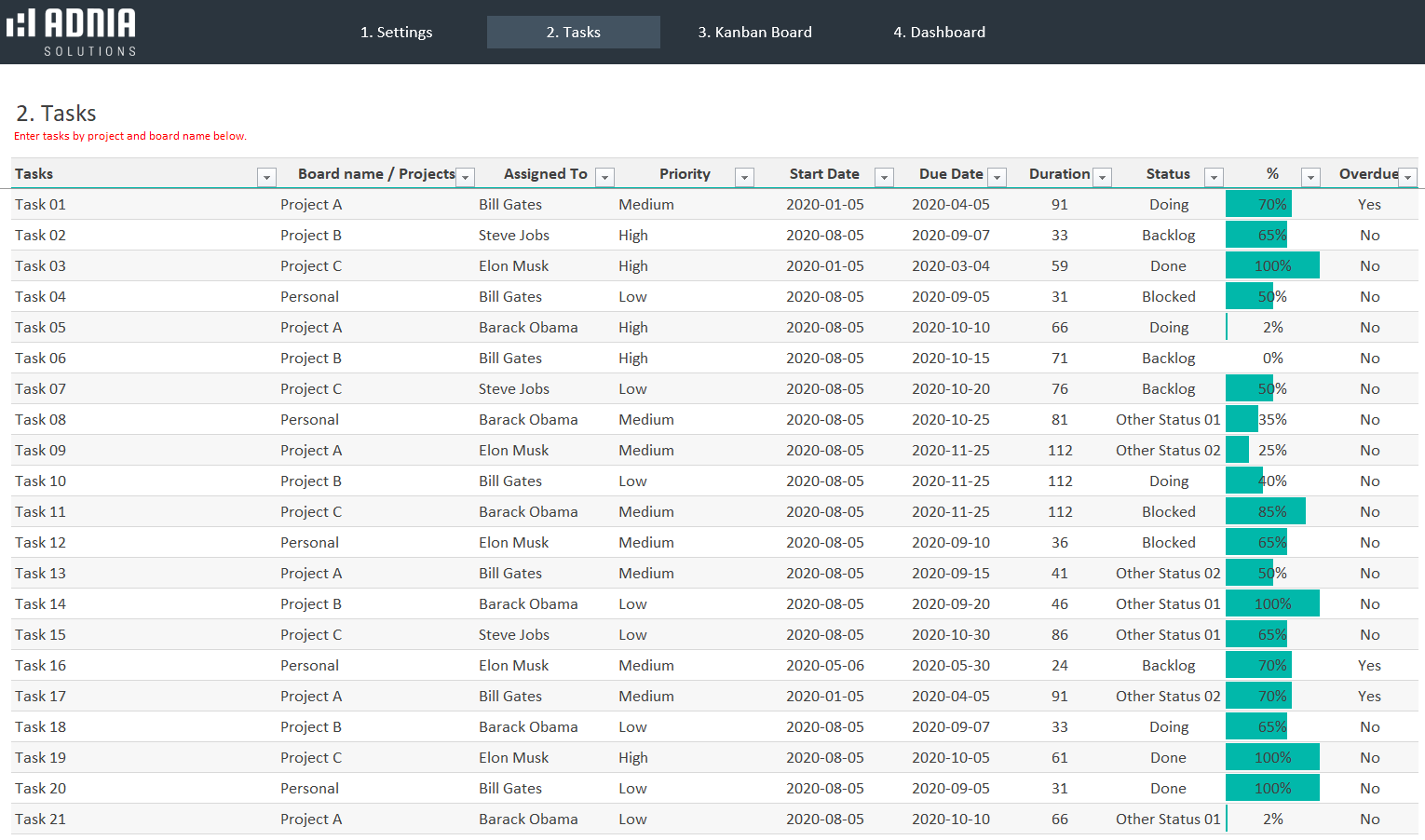This screenshot has height=840, width=1425.
Task: Go to the 1. Settings tab
Action: coord(396,32)
